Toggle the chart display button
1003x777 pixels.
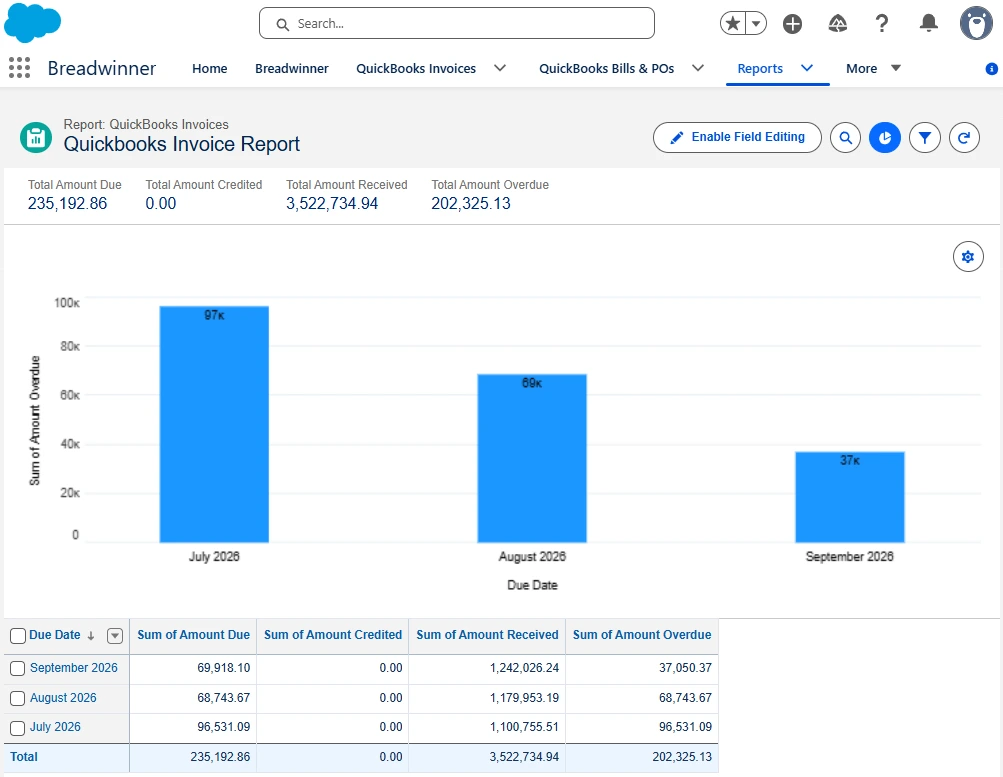click(x=885, y=137)
